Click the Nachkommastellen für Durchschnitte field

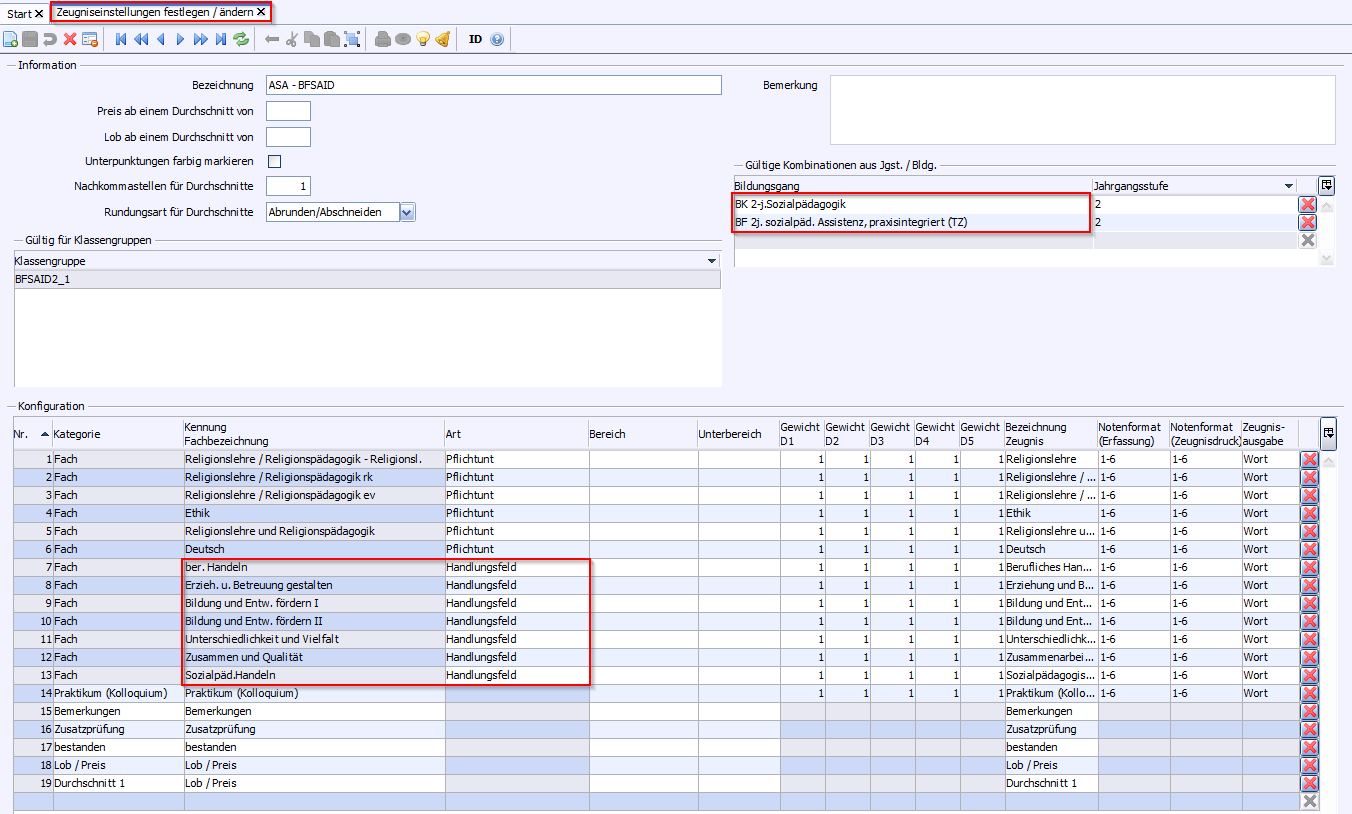point(288,186)
